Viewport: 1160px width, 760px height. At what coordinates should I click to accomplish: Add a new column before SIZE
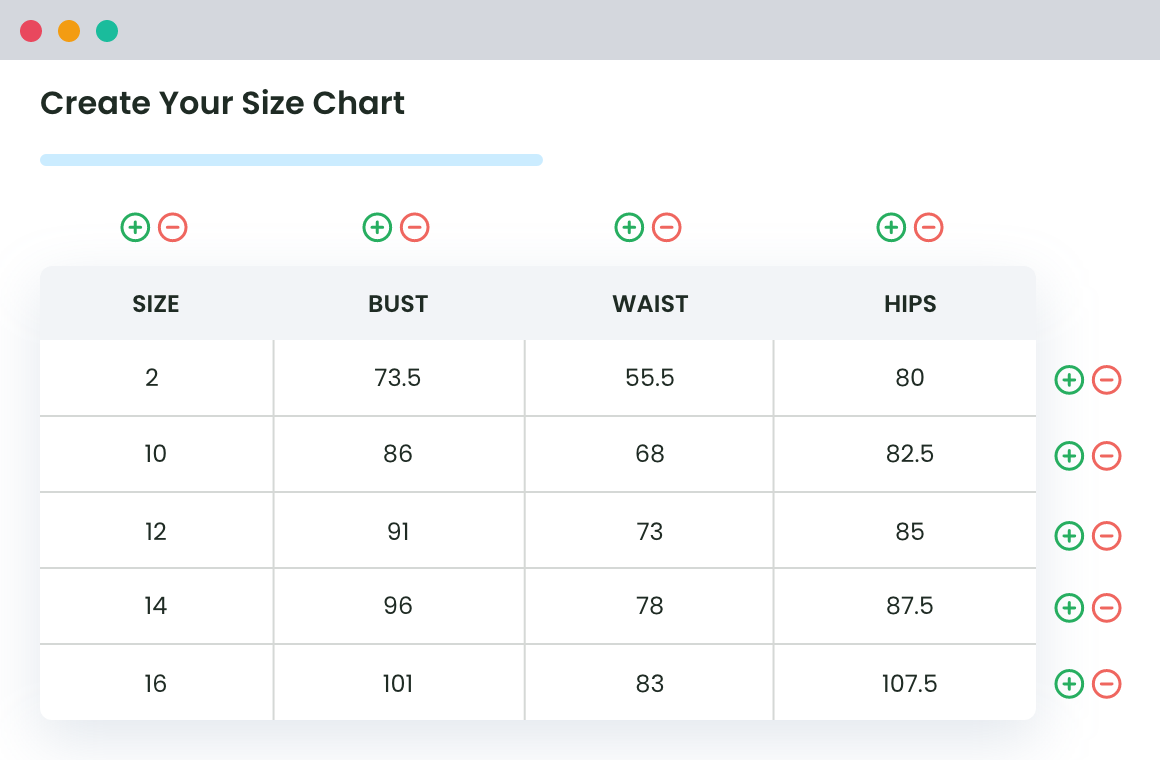point(135,227)
